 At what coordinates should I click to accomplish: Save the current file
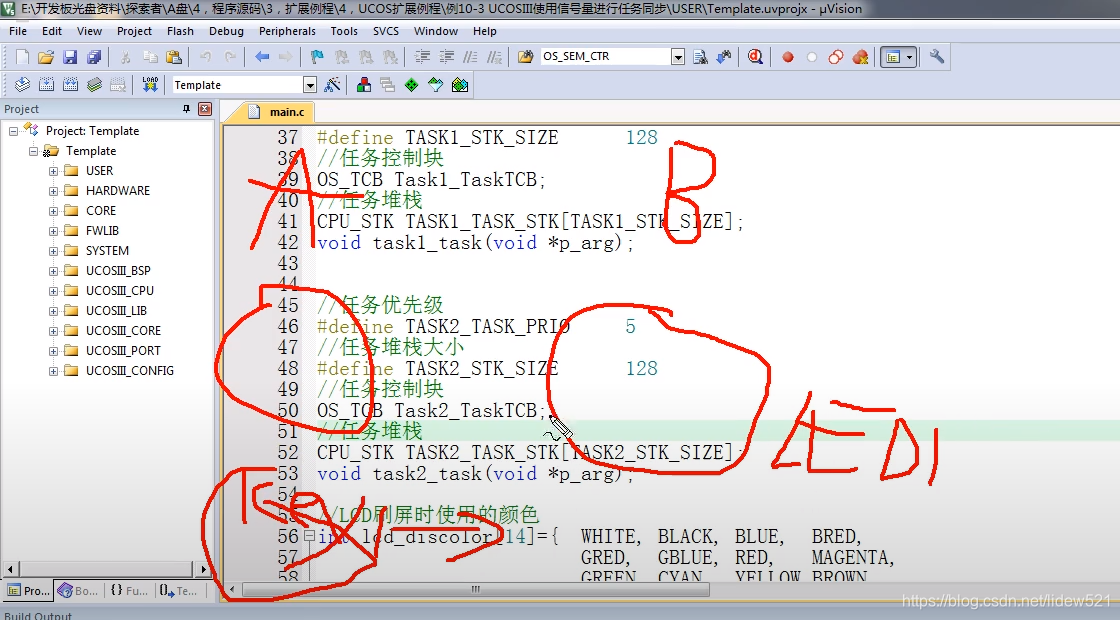[70, 57]
